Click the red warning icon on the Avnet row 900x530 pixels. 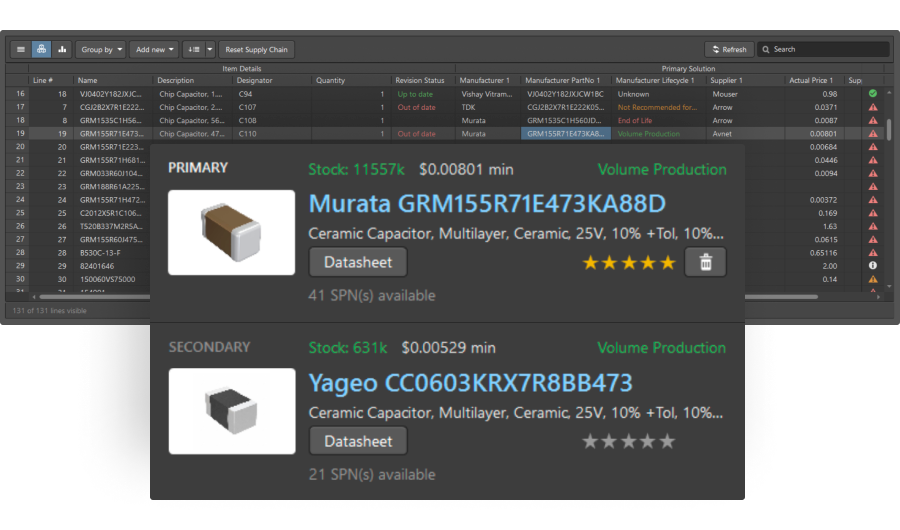click(873, 133)
